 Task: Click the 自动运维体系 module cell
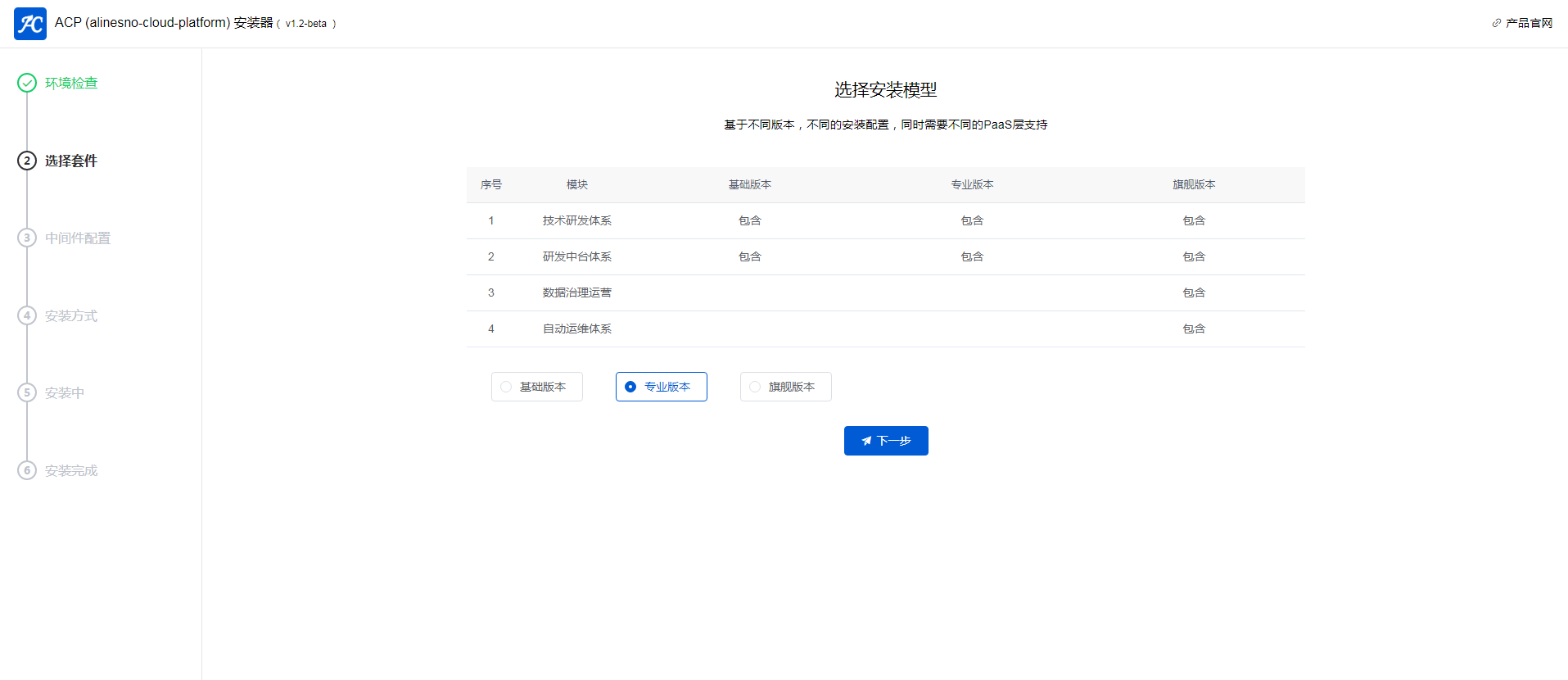[x=577, y=329]
